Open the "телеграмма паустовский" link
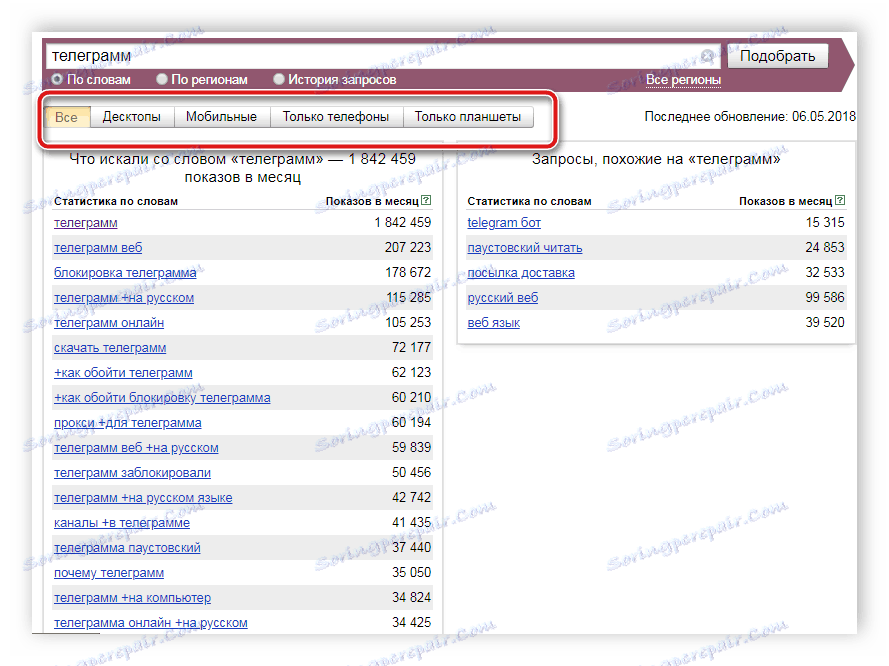Viewport: 889px width, 666px height. [127, 548]
